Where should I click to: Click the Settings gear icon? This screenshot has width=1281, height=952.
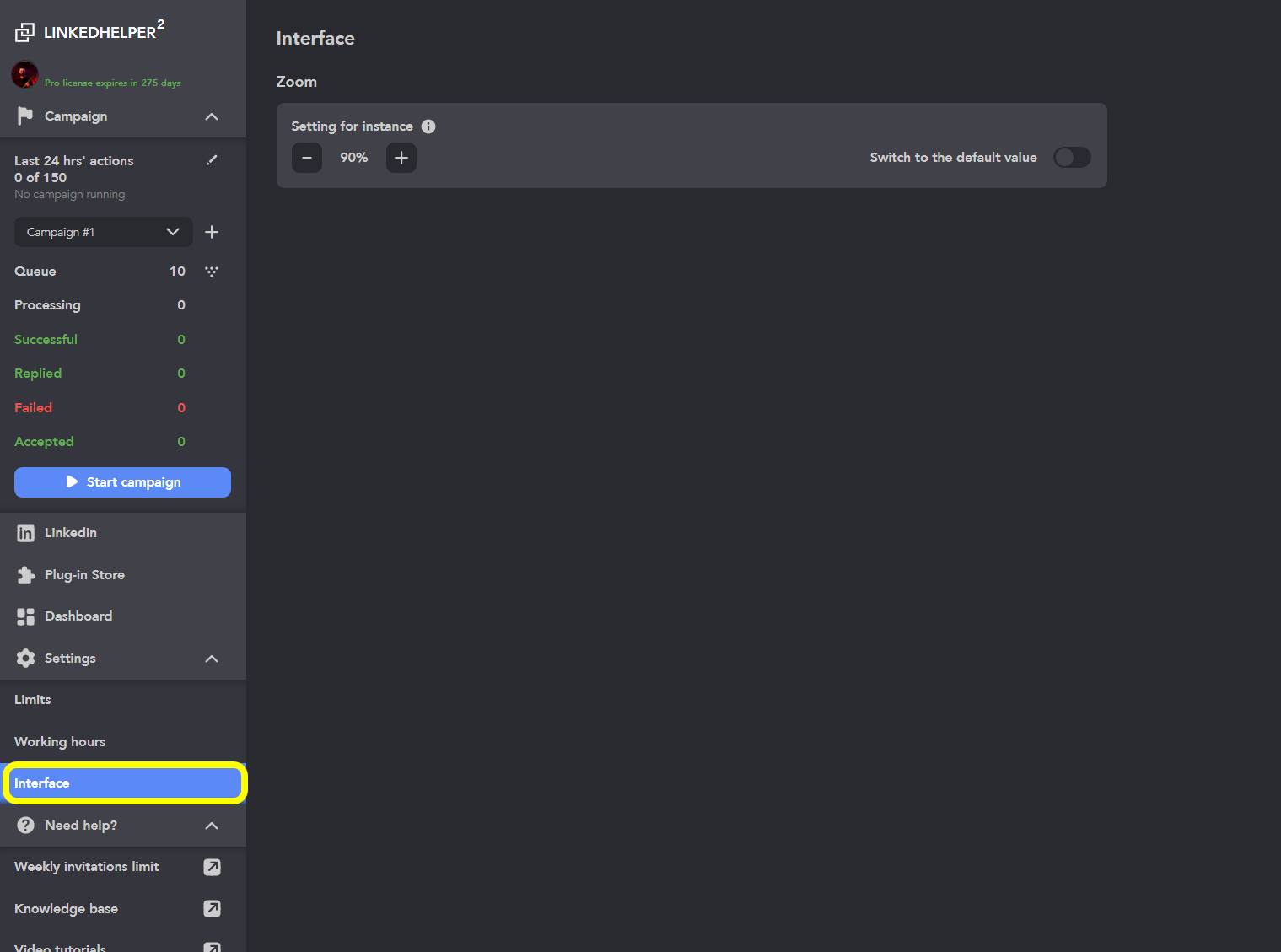25,659
